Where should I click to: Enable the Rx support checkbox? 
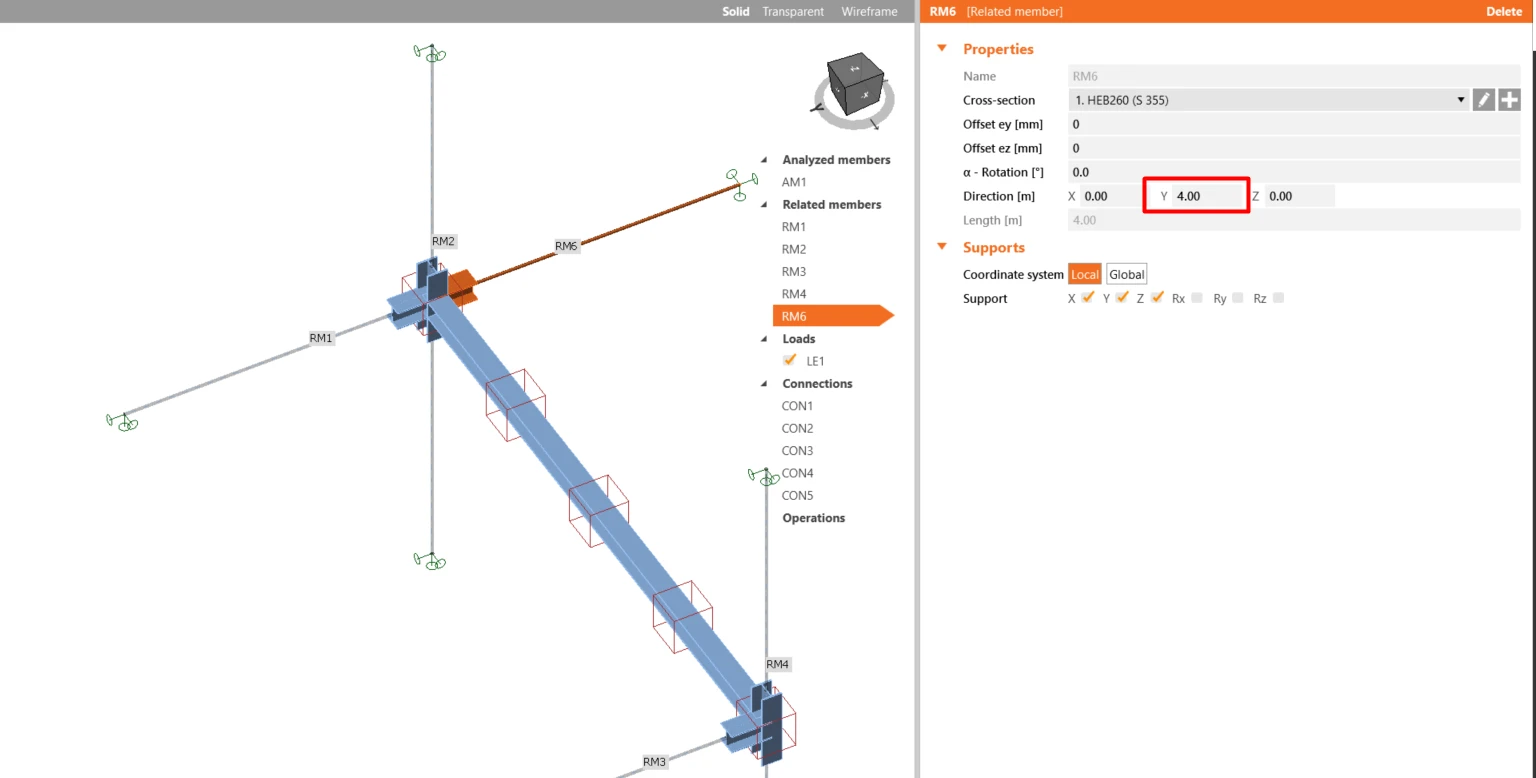[x=1197, y=298]
